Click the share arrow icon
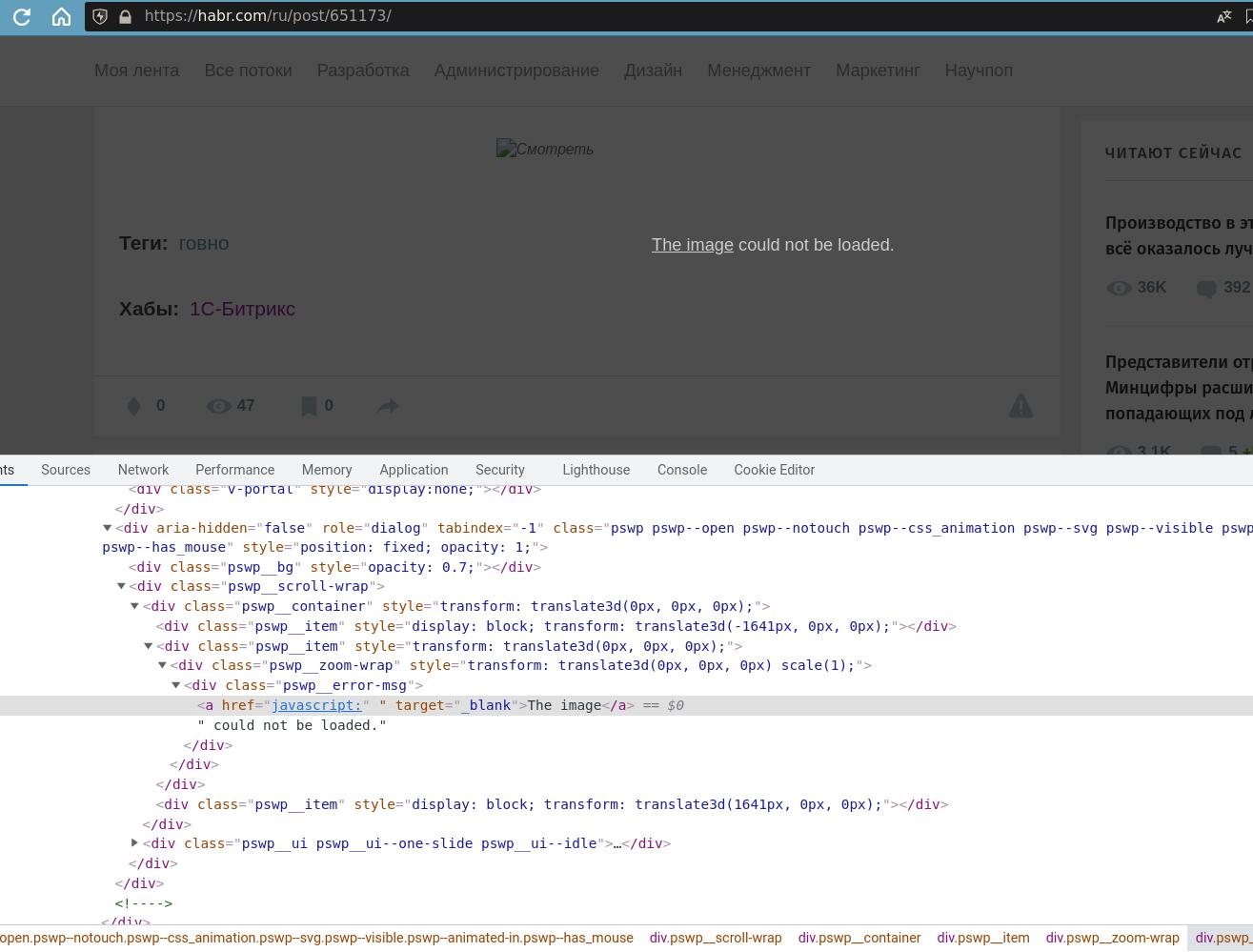This screenshot has width=1253, height=952. pos(388,406)
